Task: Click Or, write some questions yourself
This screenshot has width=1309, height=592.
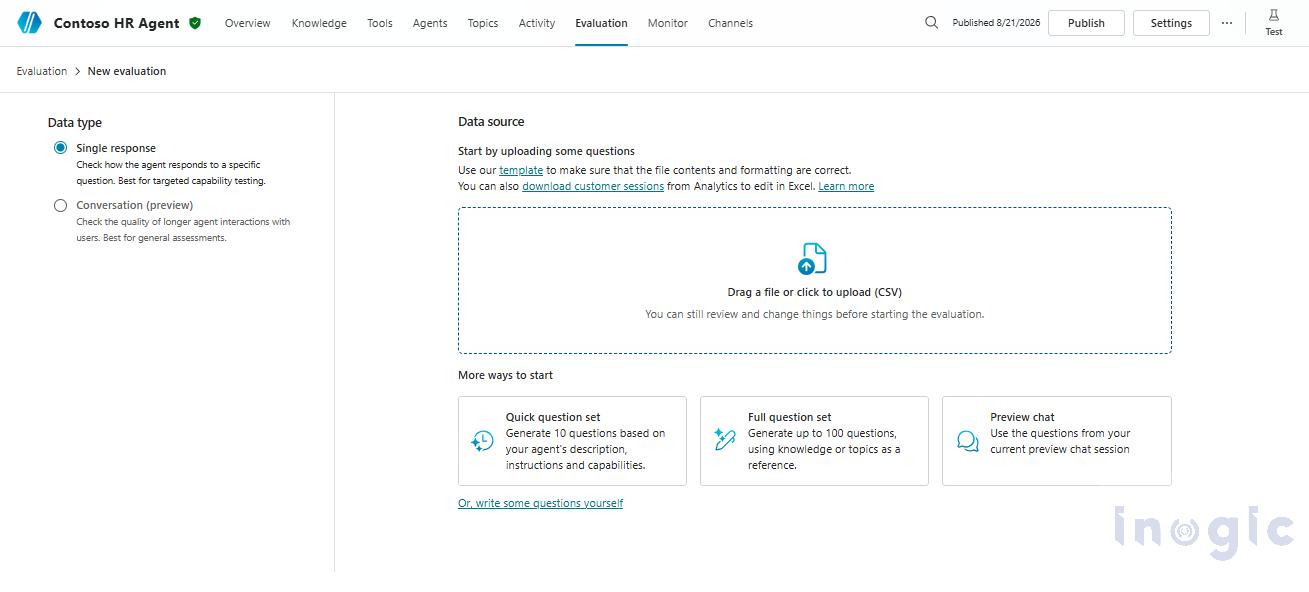Action: click(x=540, y=503)
